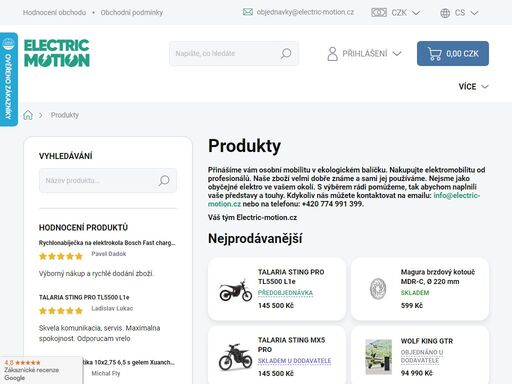Image resolution: width=512 pixels, height=384 pixels.
Task: Expand the Přihlášení login dropdown
Action: [x=364, y=54]
